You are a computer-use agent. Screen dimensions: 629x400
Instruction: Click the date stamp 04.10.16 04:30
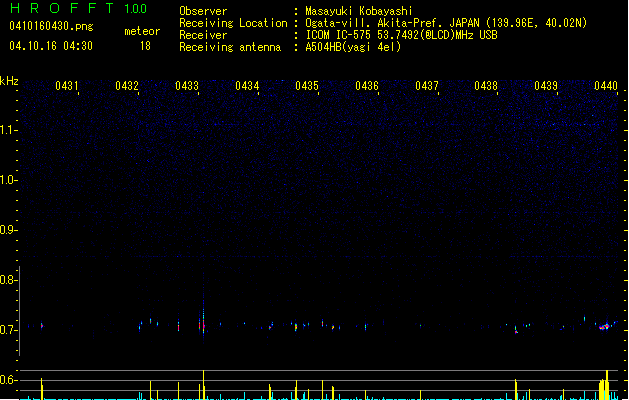[x=51, y=46]
